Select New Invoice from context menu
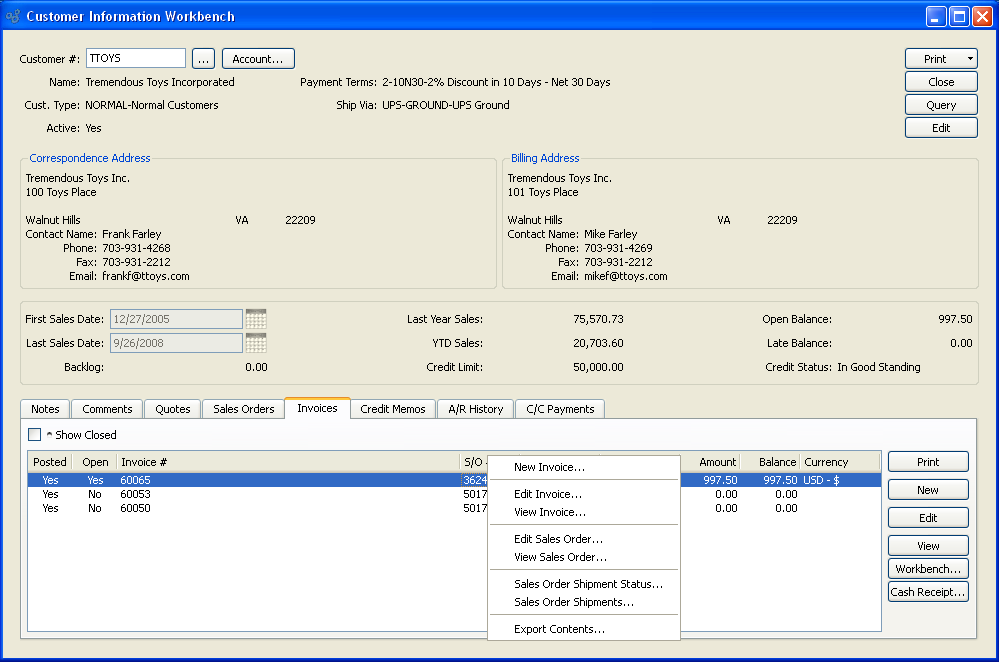 [549, 467]
